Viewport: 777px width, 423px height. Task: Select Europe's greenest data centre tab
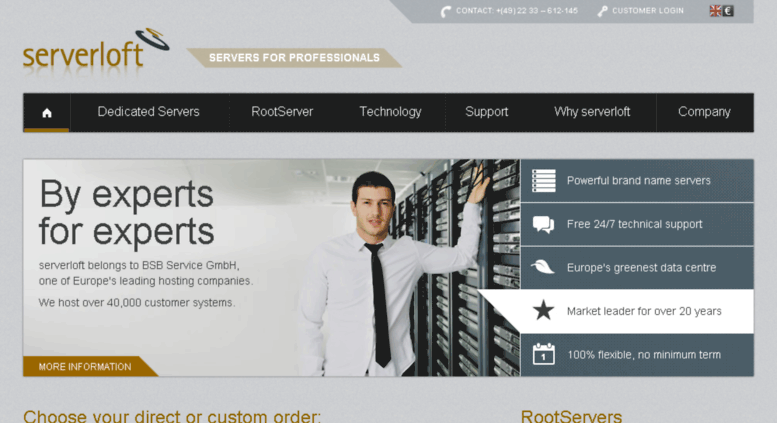tap(637, 267)
